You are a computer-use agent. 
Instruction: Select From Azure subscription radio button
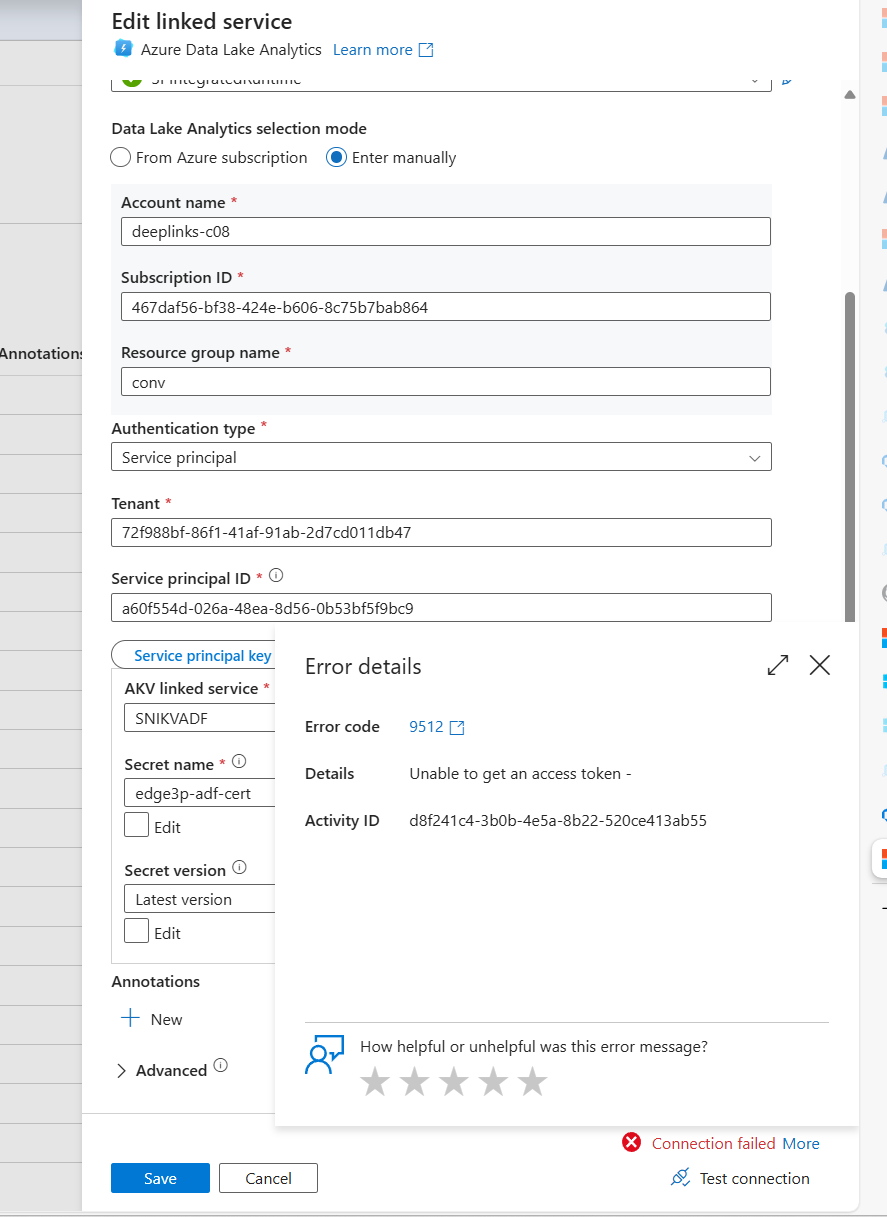click(x=121, y=157)
